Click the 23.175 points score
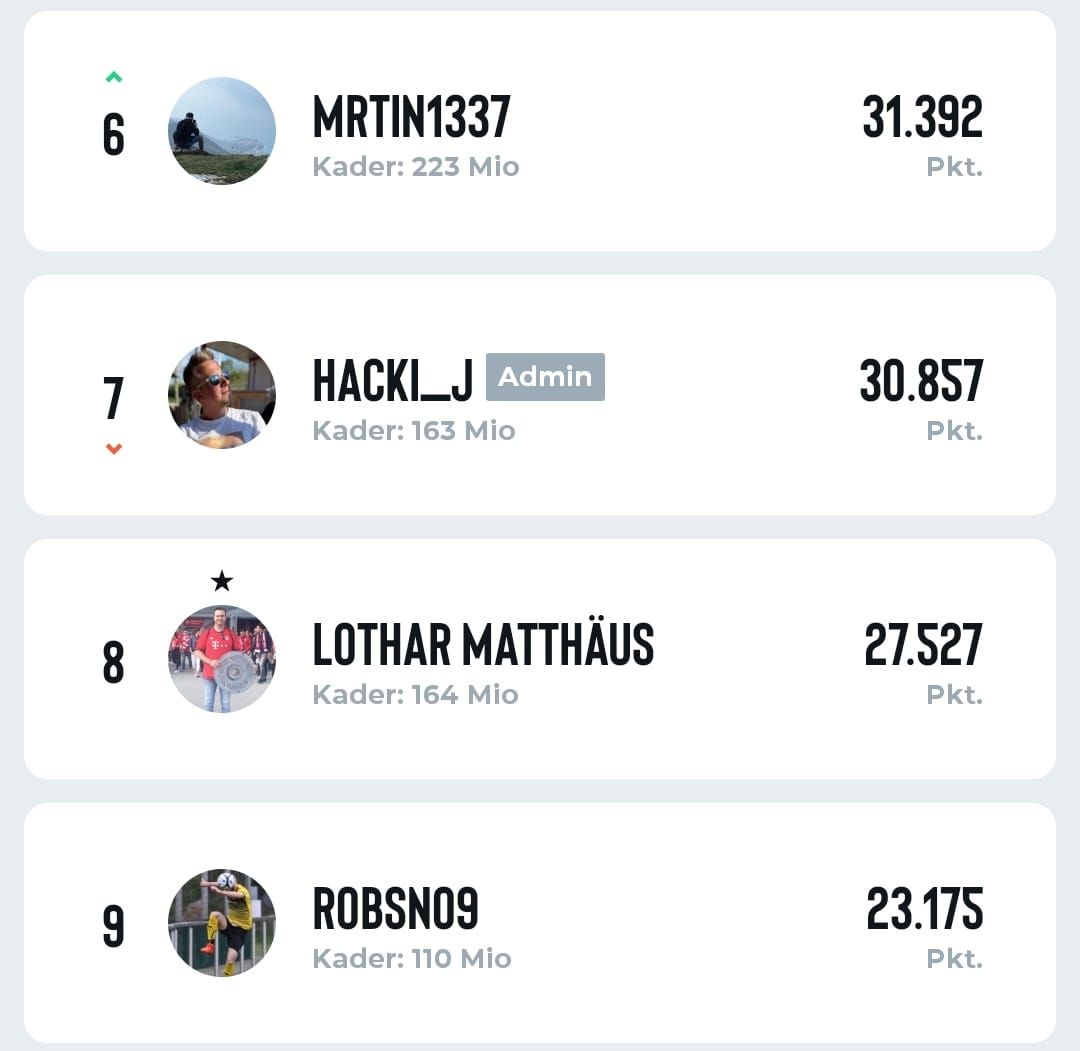This screenshot has height=1051, width=1080. pos(924,908)
